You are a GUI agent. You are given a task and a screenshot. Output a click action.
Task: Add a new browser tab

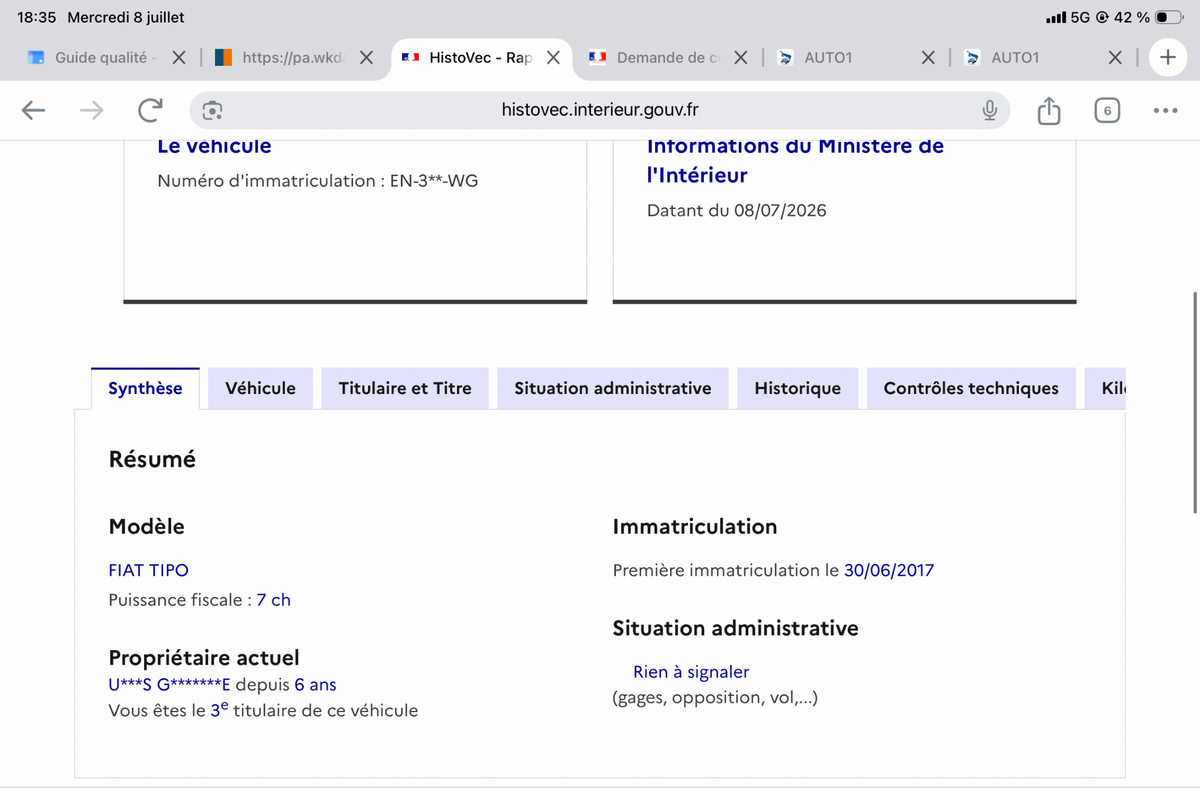1167,58
